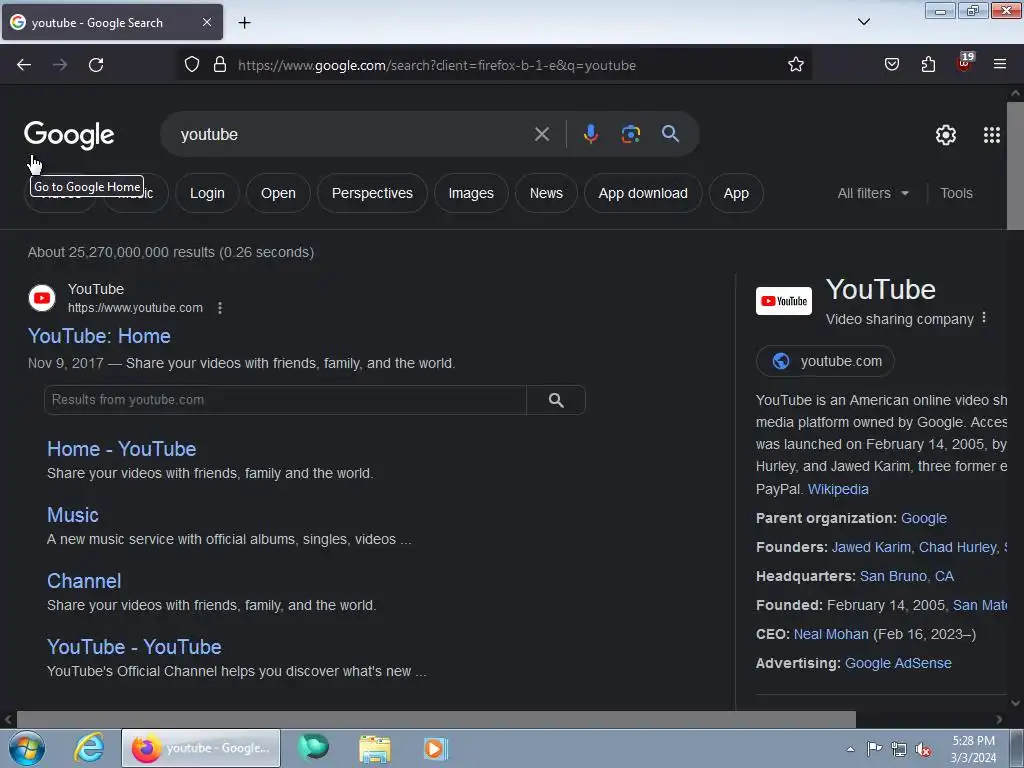Submit search with magnifier icon
The image size is (1024, 768).
tap(670, 134)
